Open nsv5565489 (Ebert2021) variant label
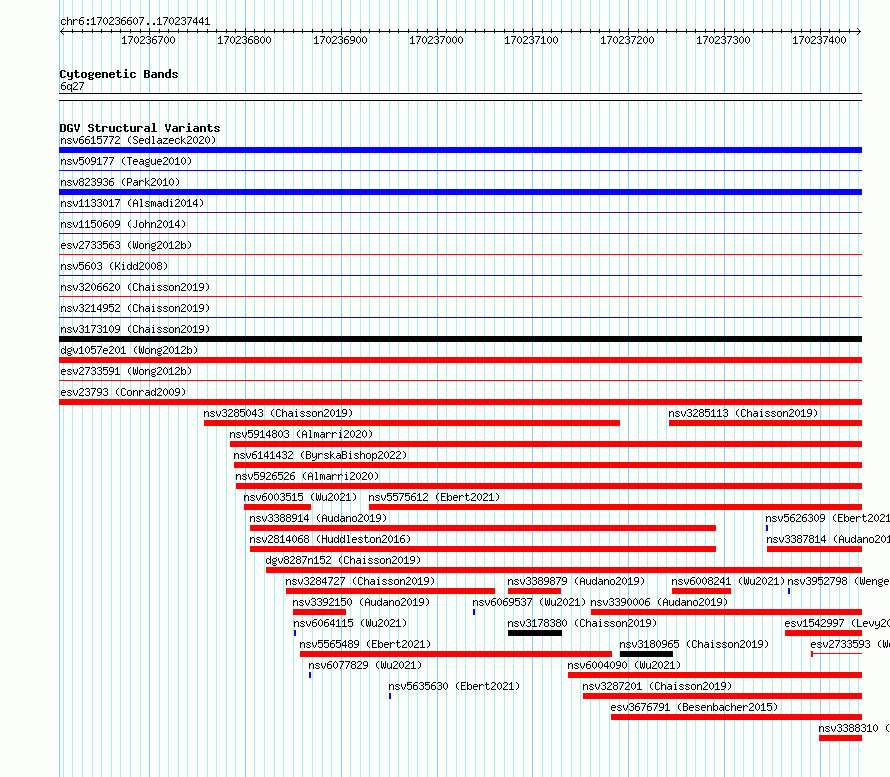Viewport: 890px width, 777px height. pos(365,644)
